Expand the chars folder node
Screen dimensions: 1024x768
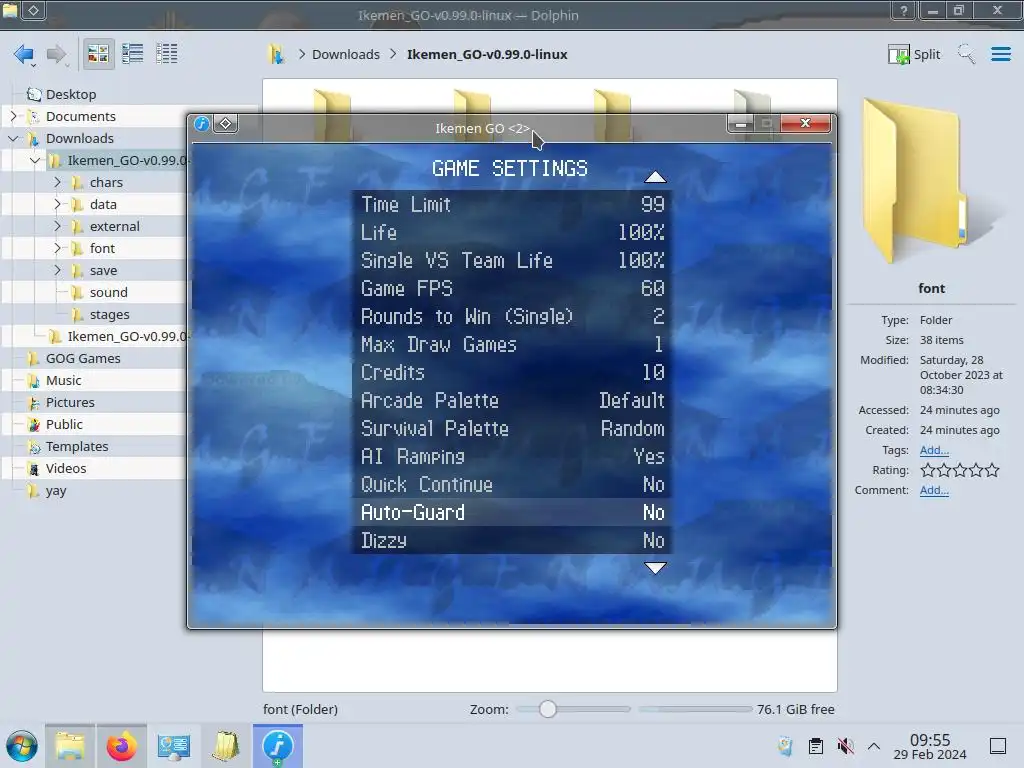[x=57, y=182]
